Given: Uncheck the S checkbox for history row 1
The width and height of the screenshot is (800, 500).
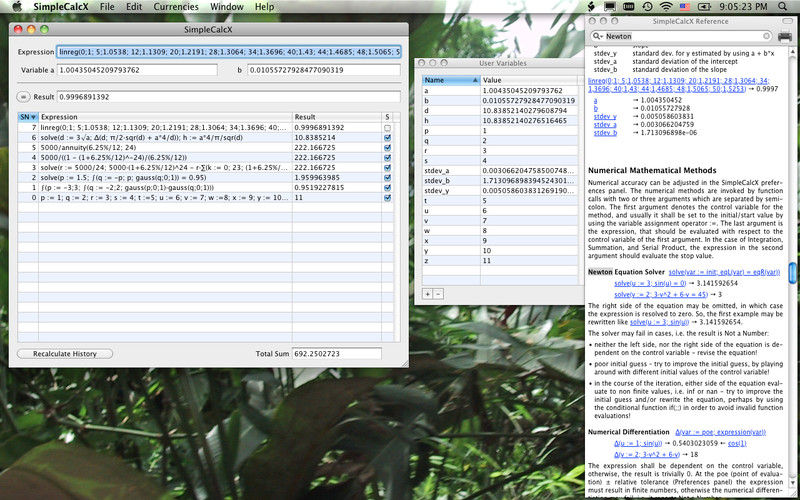Looking at the screenshot, I should tap(387, 187).
